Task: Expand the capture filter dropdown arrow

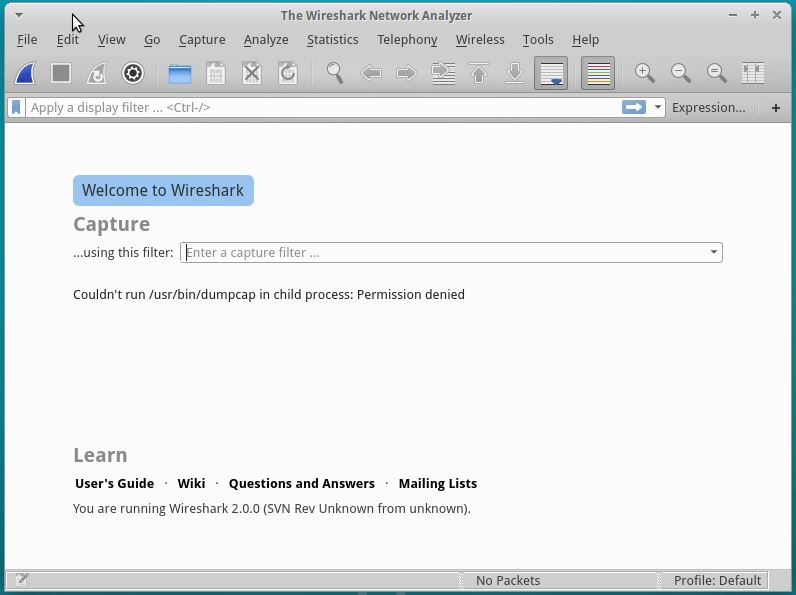Action: (714, 253)
